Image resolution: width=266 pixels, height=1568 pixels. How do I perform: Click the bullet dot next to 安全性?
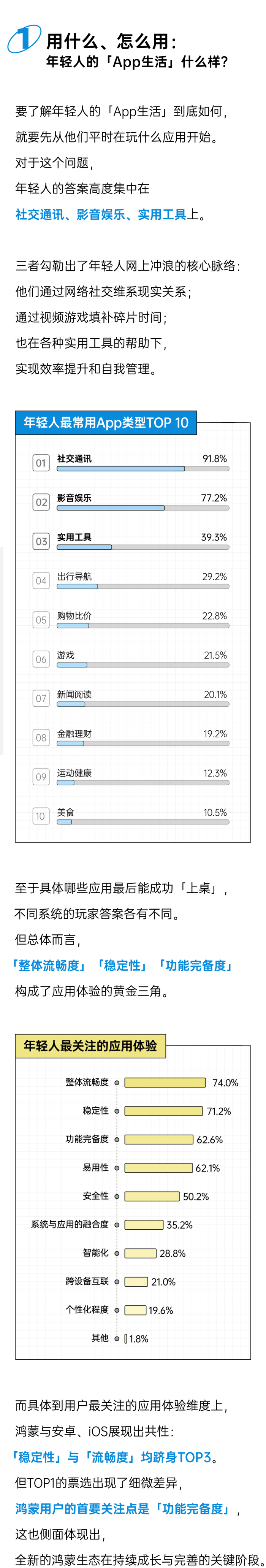(x=117, y=1197)
